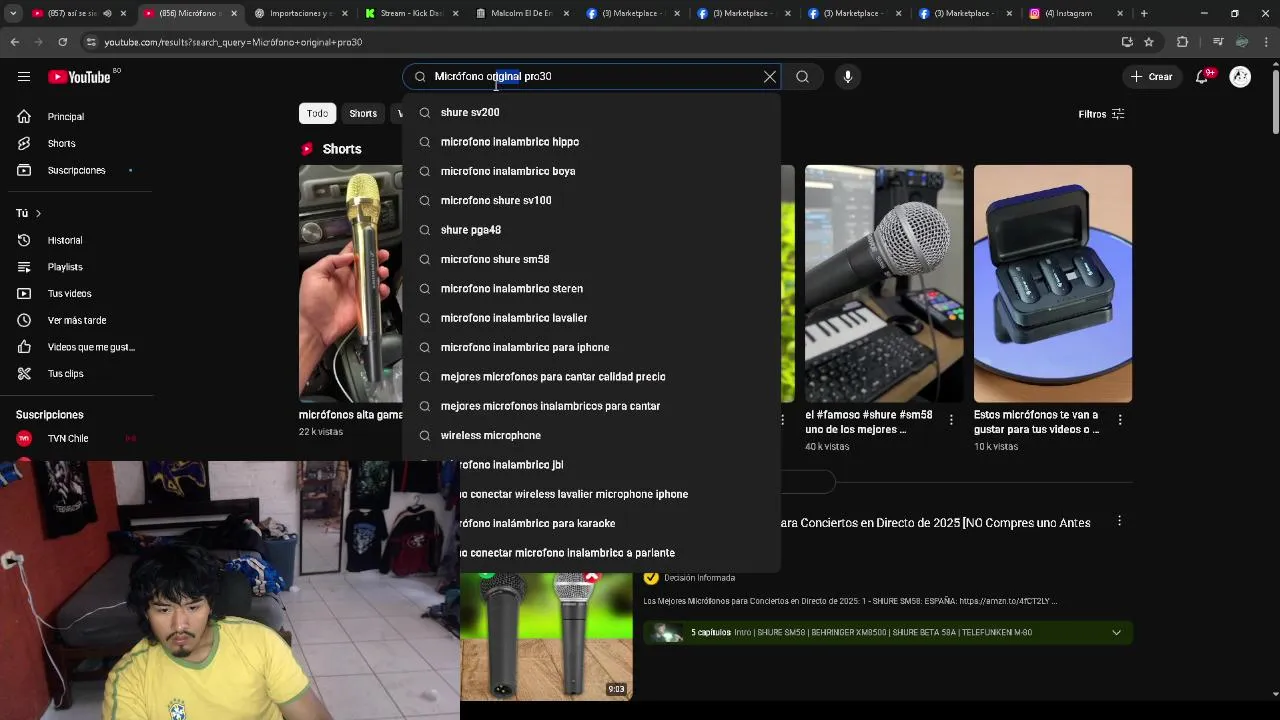
Task: Open Ver más tarde in the sidebar
Action: (77, 321)
